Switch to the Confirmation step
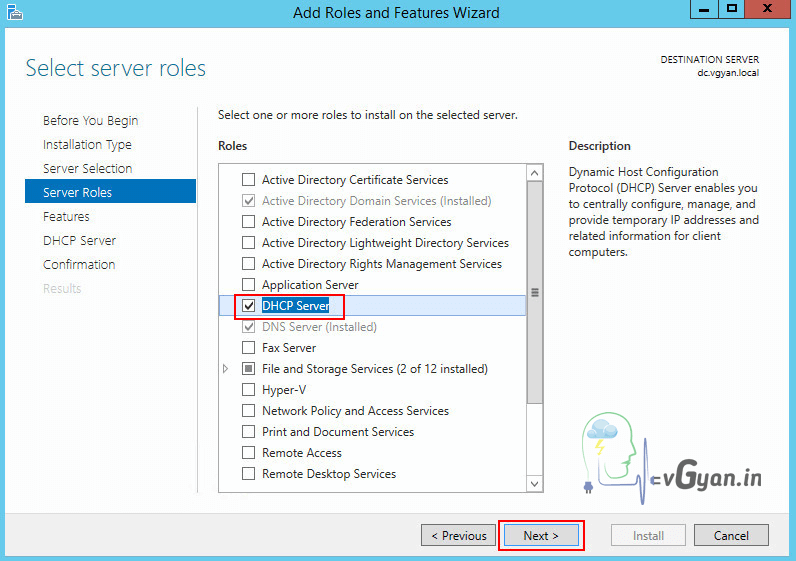This screenshot has height=561, width=796. coord(79,265)
